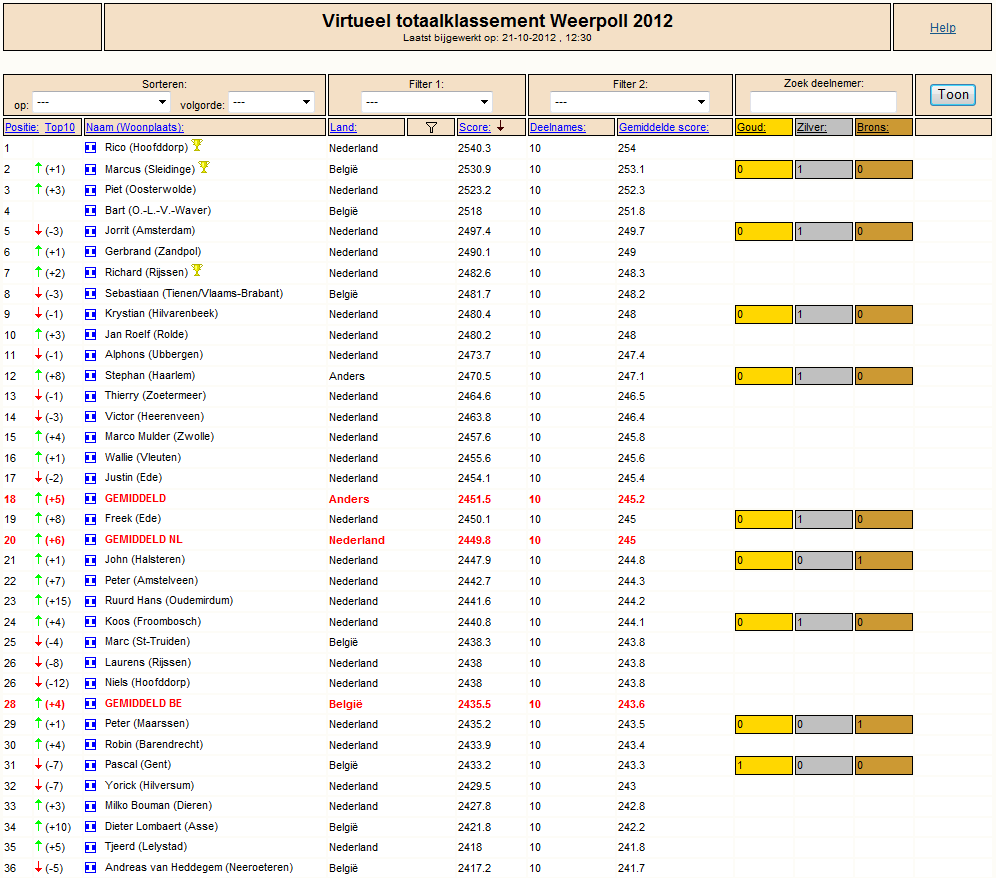Click the silver medal box in Freek (Ede) row

(823, 520)
